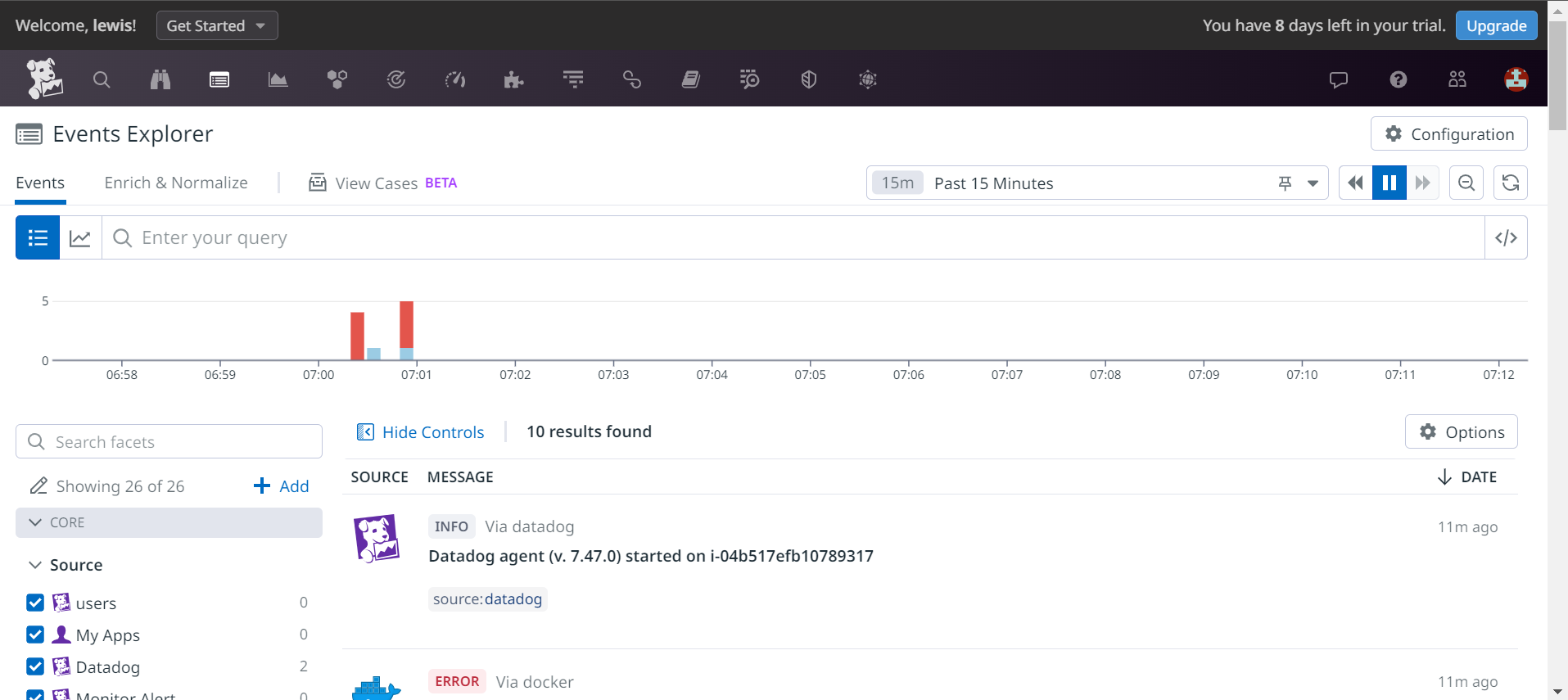The height and width of the screenshot is (700, 1568).
Task: Click the SOURCE column header
Action: [x=379, y=476]
